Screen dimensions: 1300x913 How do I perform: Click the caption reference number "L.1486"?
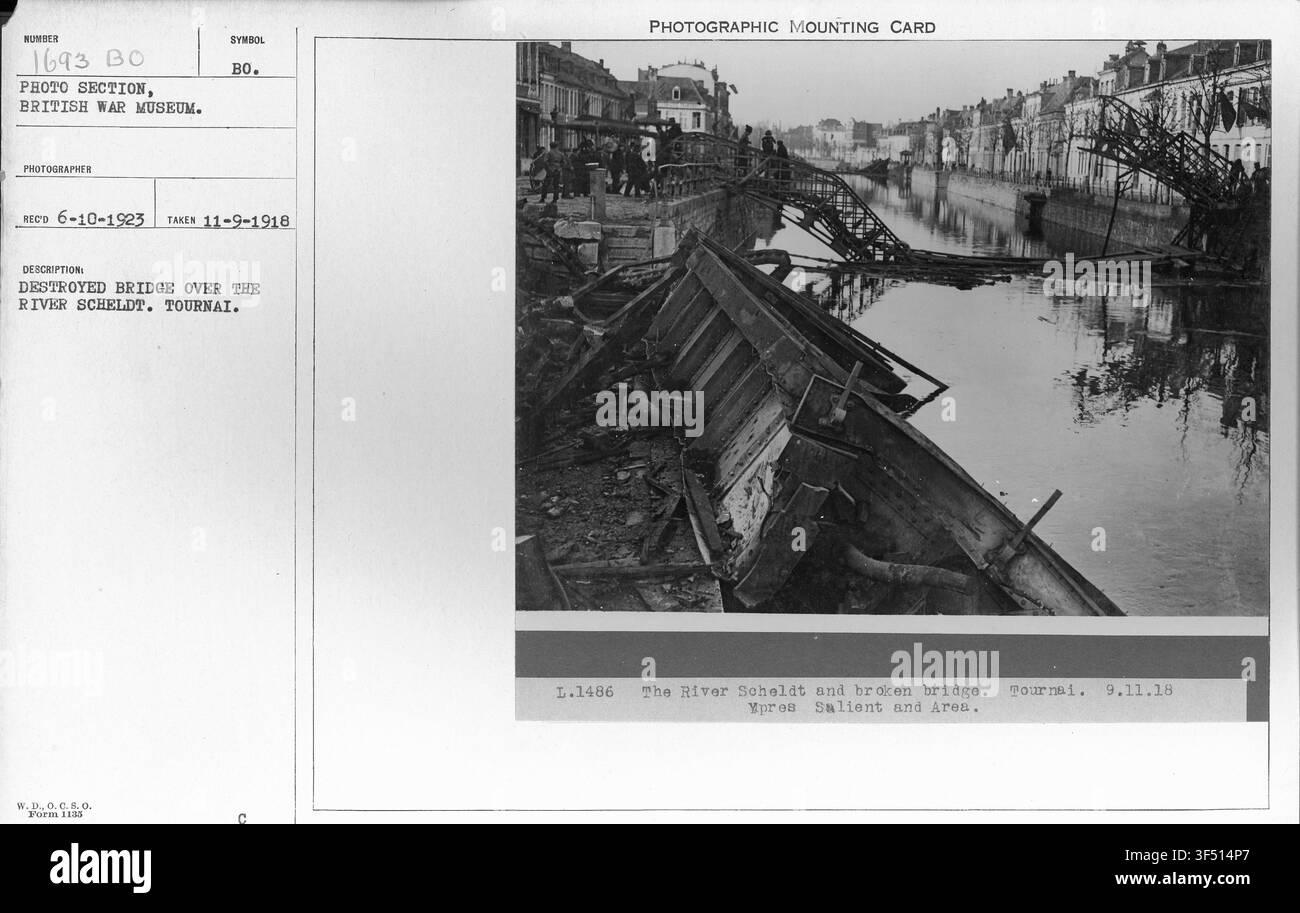coord(585,691)
